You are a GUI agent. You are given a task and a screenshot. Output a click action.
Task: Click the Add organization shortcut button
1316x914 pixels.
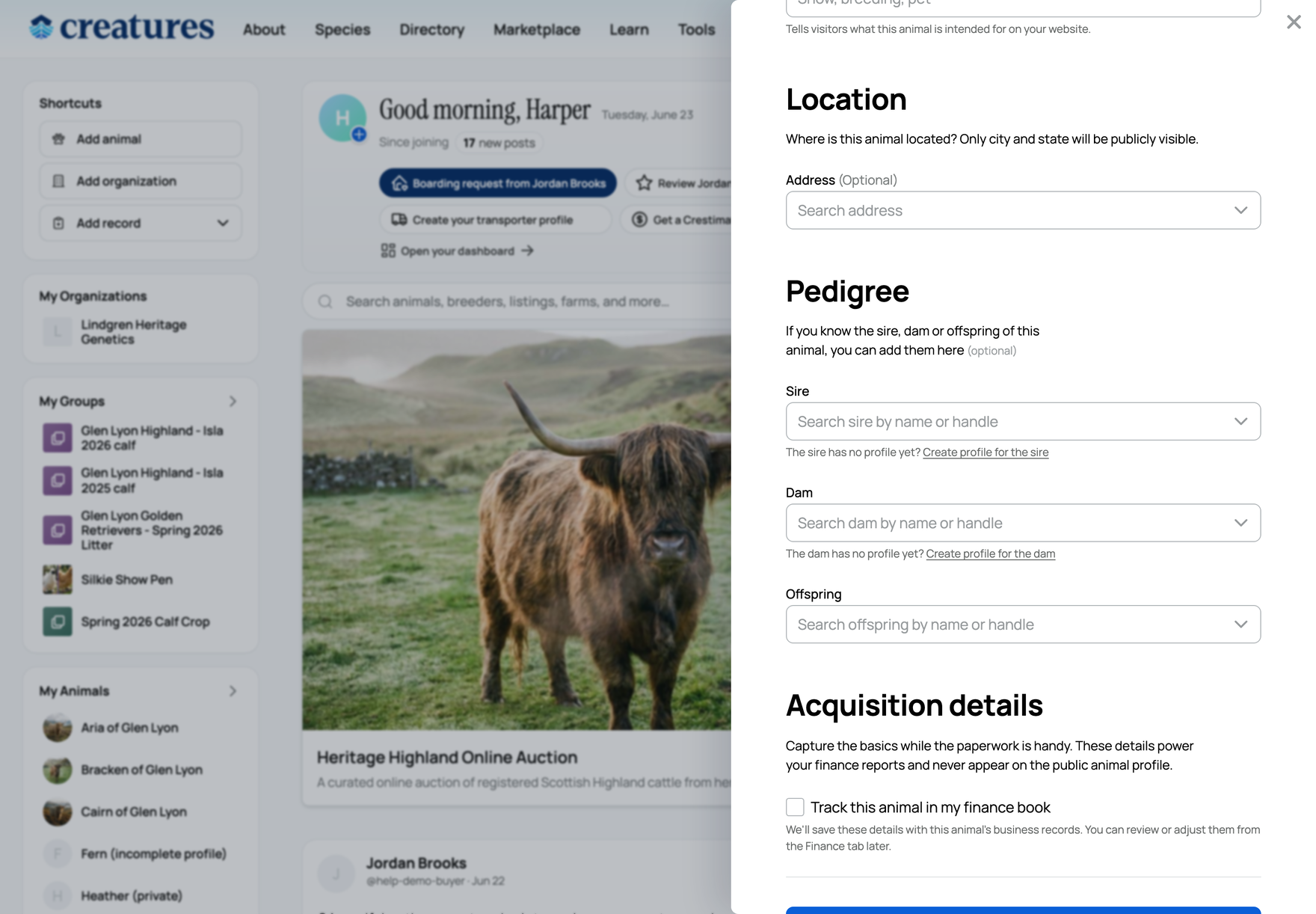point(141,181)
